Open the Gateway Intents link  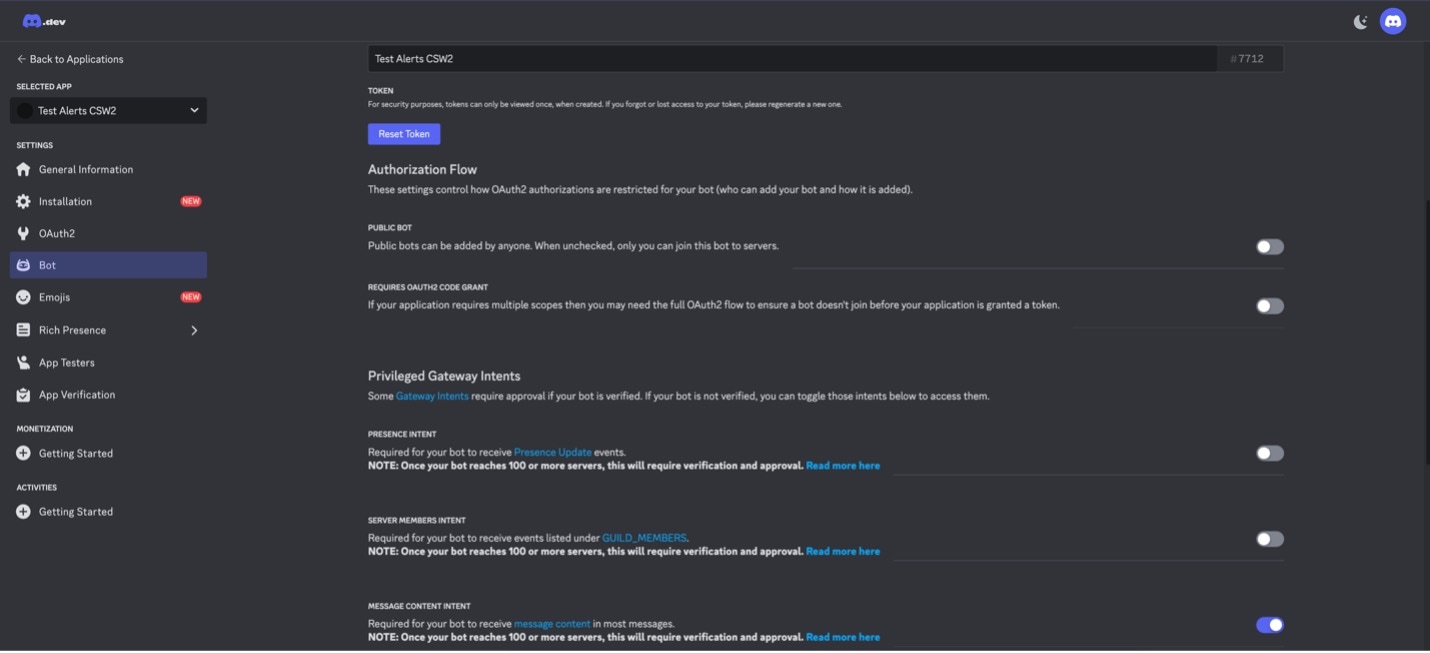coord(432,396)
